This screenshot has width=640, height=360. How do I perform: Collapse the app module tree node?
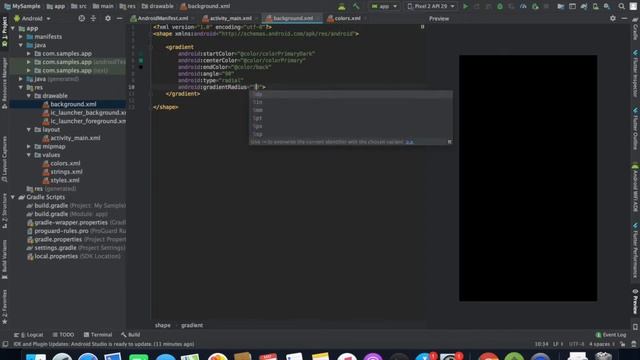(x=13, y=28)
